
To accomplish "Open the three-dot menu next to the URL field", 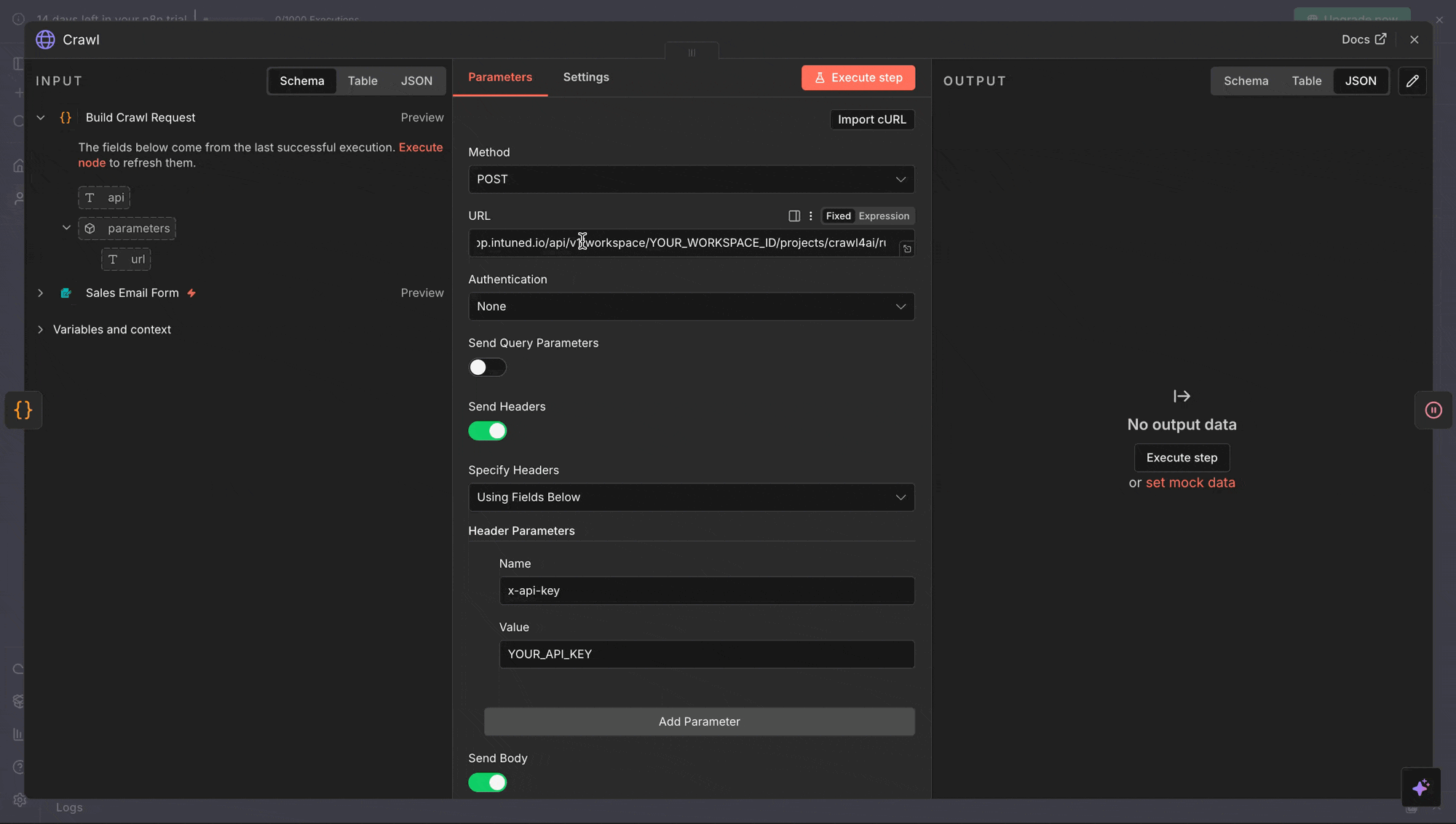I will tap(810, 215).
